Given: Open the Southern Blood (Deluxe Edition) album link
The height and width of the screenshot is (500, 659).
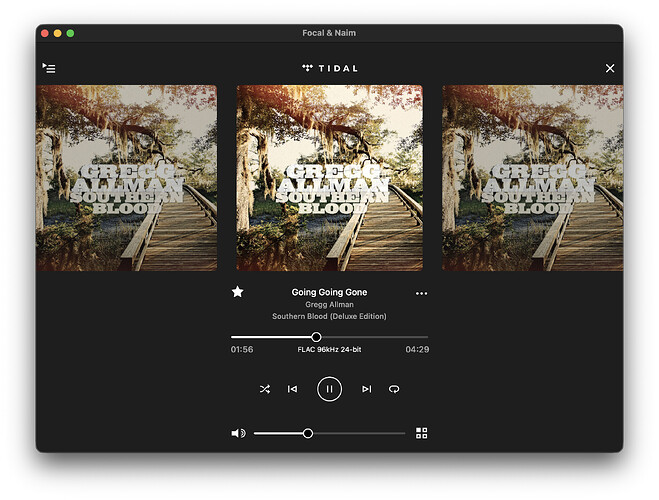Looking at the screenshot, I should click(329, 316).
